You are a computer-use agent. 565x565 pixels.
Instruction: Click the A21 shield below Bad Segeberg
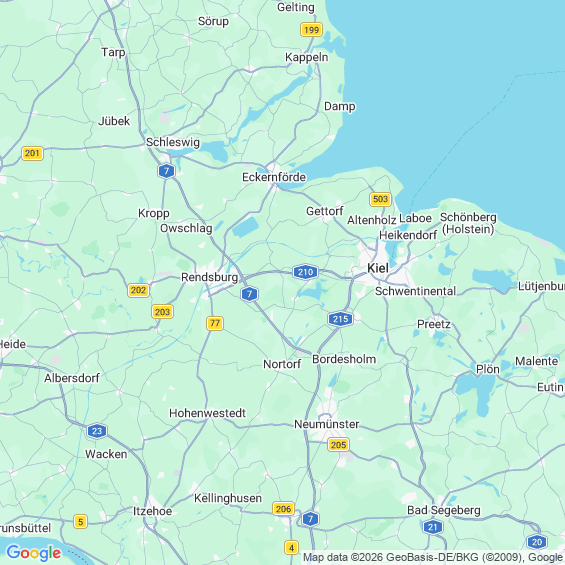(x=433, y=527)
